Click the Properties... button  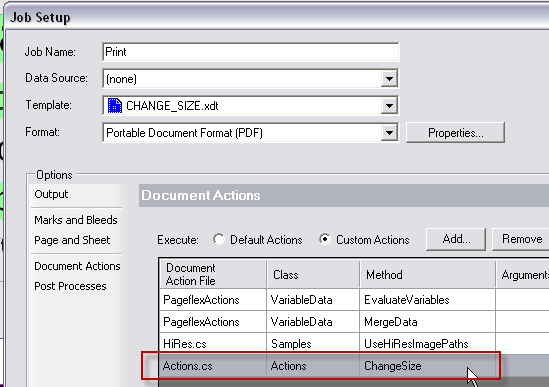[x=455, y=132]
